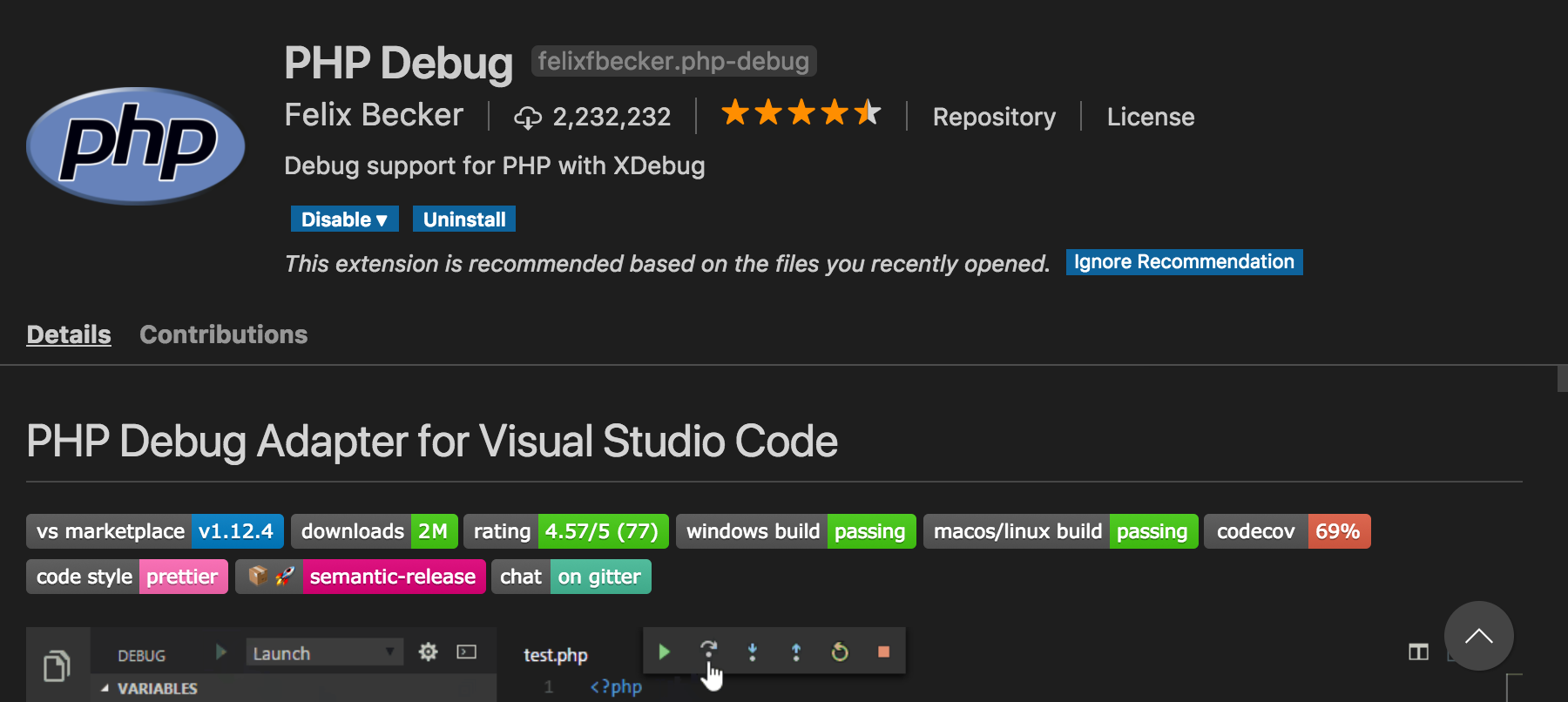Click the 2,232,232 download count
Screen dimensions: 1568x702
tap(612, 117)
